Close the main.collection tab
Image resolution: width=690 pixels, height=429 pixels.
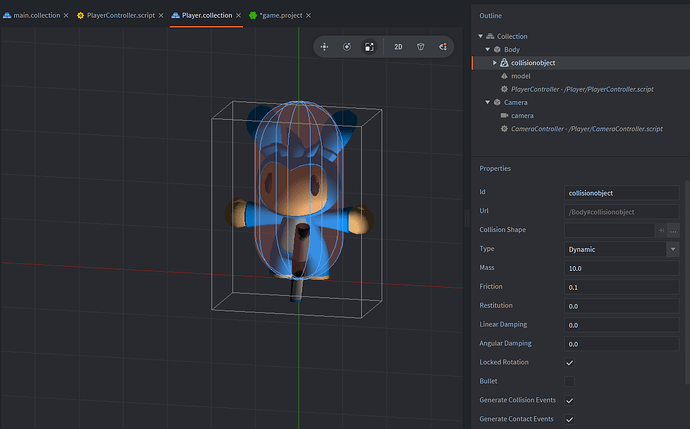pyautogui.click(x=66, y=15)
